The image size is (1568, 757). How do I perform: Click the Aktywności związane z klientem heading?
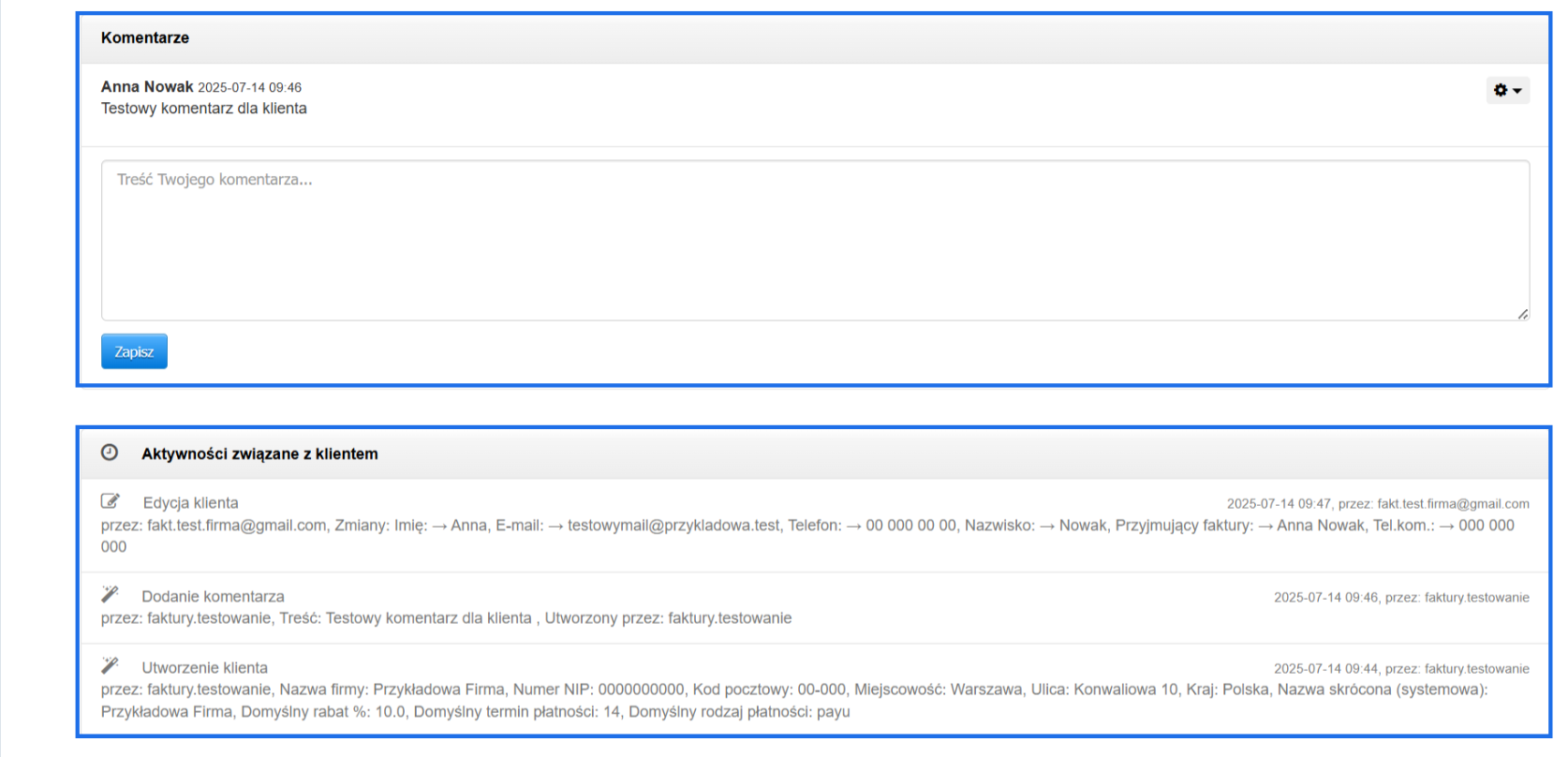click(x=259, y=453)
